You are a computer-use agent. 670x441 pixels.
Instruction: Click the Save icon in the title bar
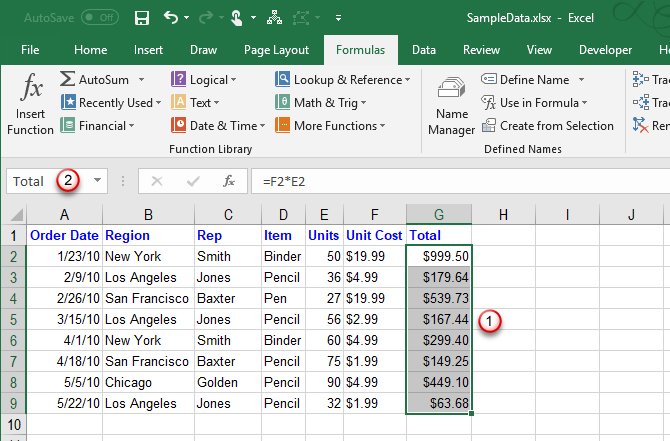[x=142, y=18]
